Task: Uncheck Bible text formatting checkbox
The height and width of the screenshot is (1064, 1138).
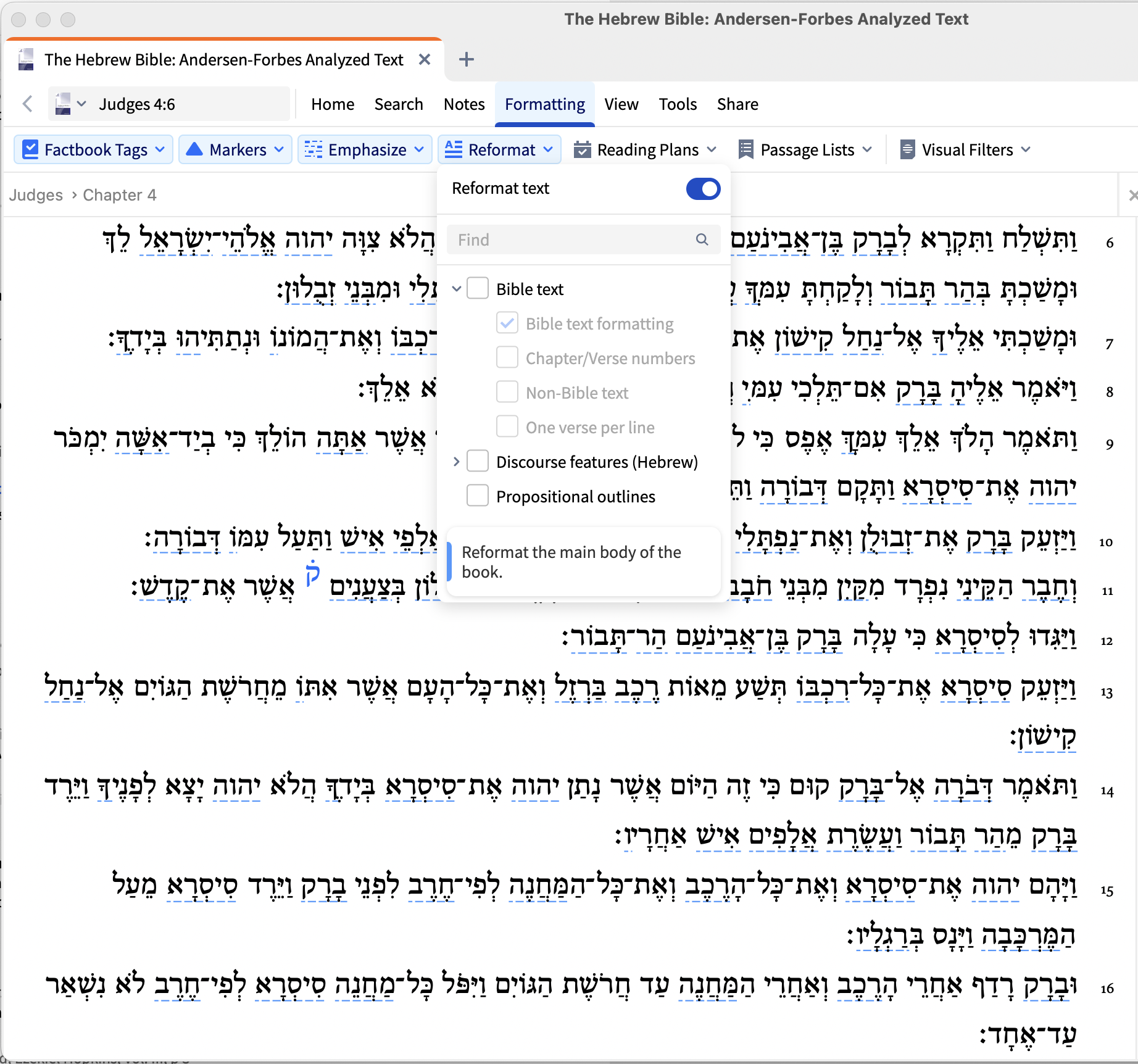Action: pyautogui.click(x=507, y=323)
